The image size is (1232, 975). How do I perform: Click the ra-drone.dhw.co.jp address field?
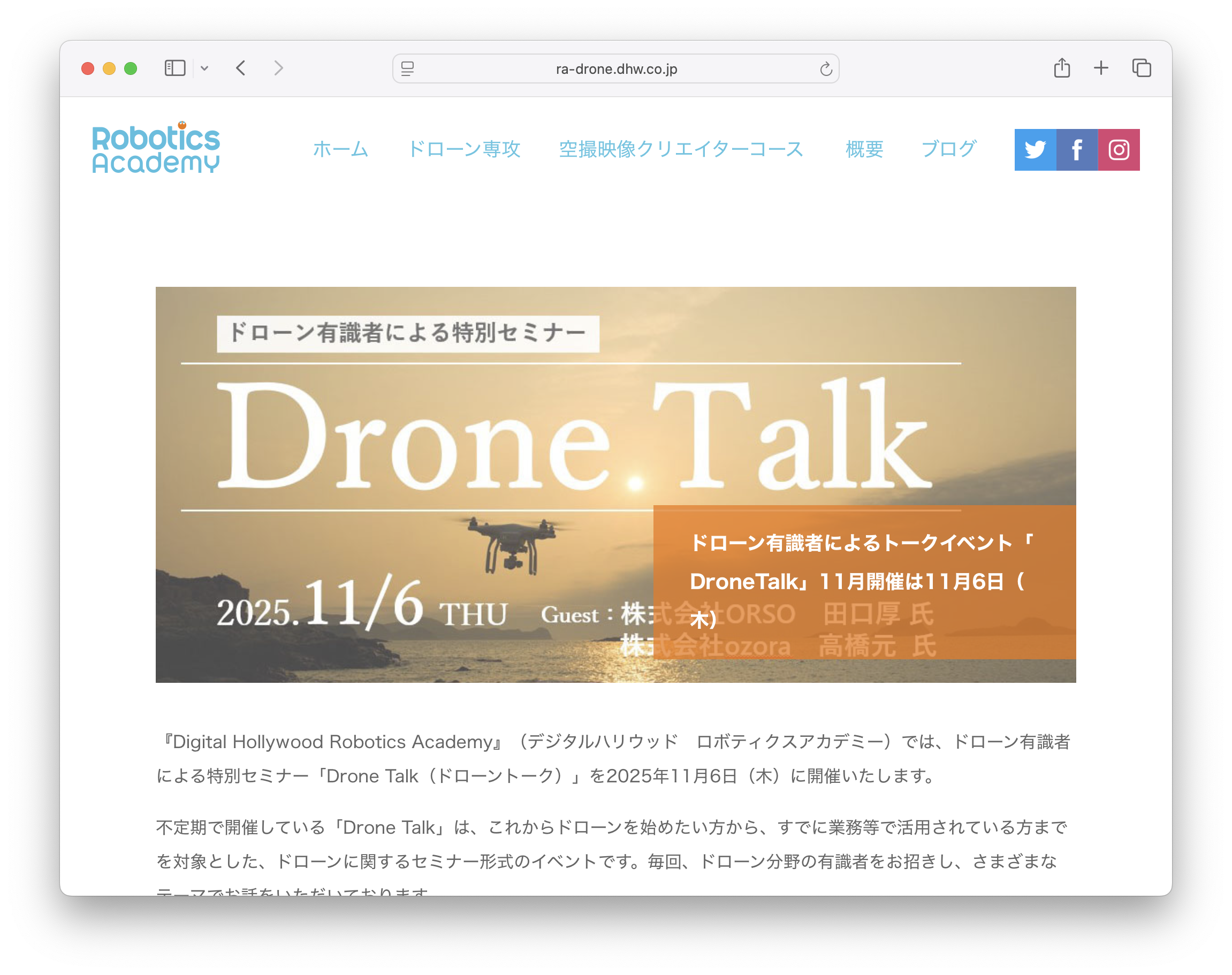pos(616,69)
